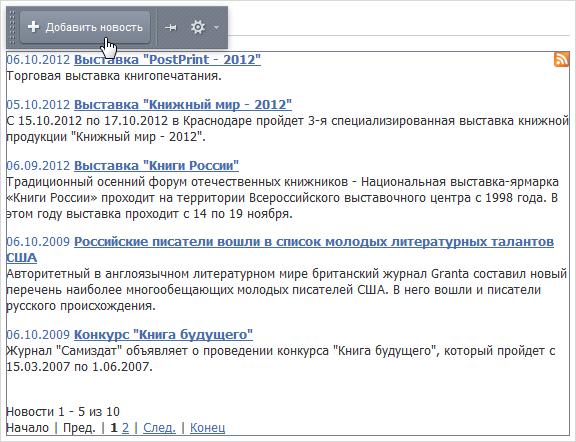Open the orange RSS feed icon
Image resolution: width=576 pixels, height=442 pixels.
tap(561, 60)
